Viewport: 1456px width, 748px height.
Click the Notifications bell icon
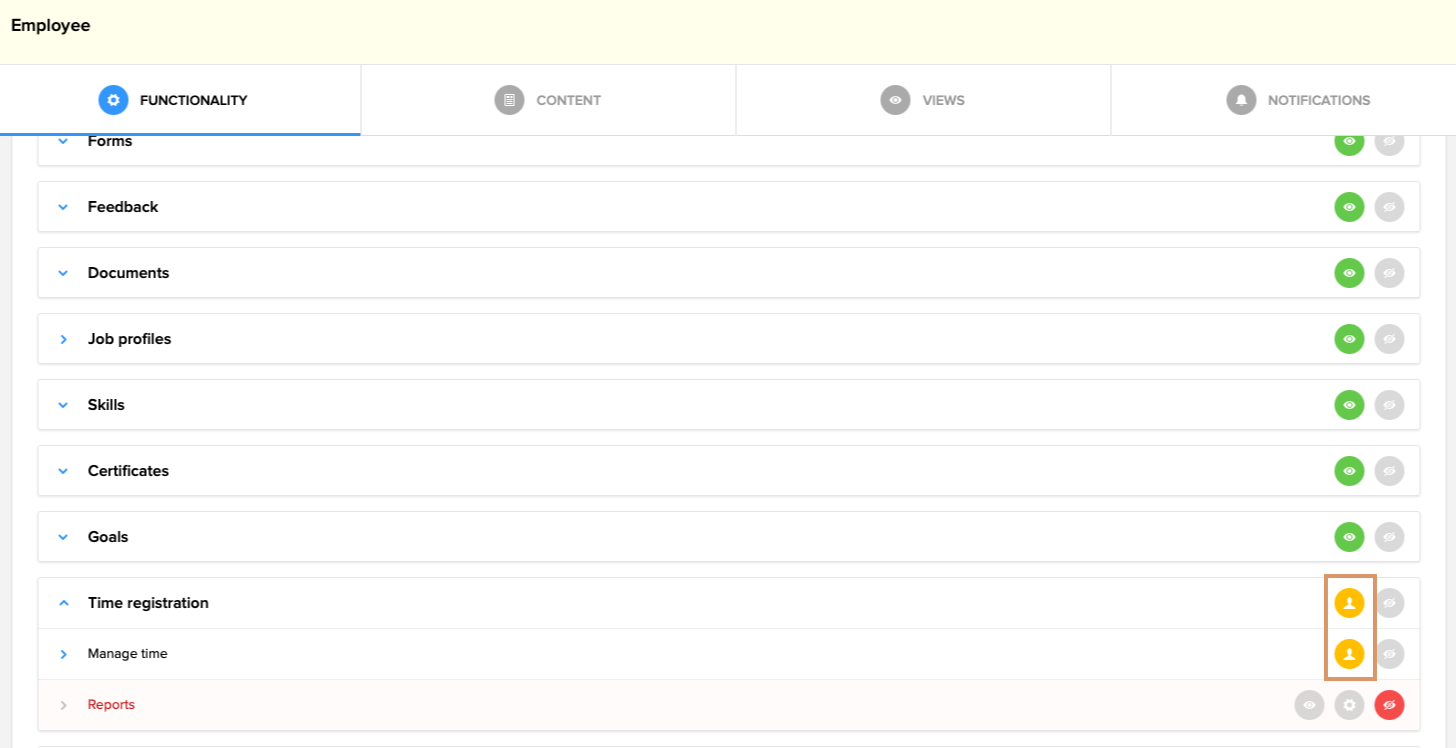(x=1241, y=100)
